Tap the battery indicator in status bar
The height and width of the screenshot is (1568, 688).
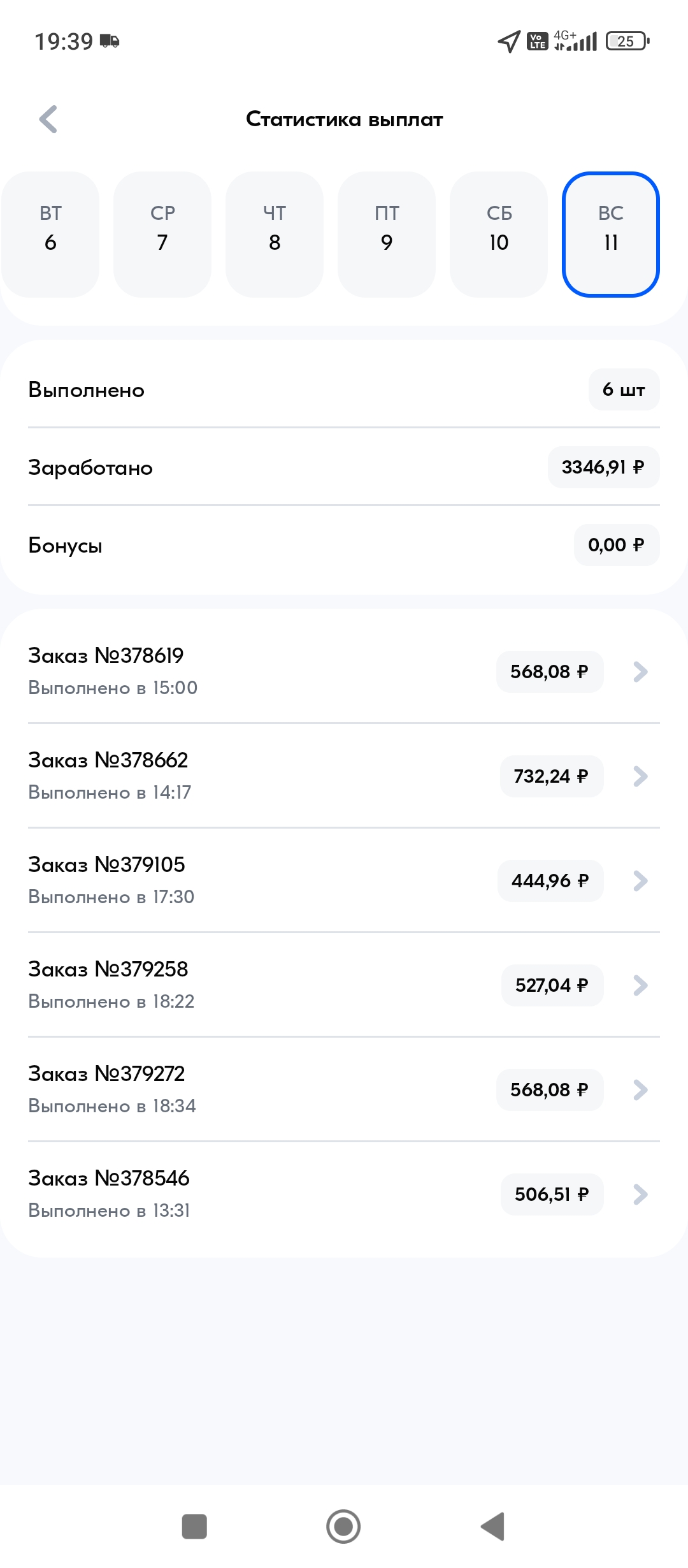pos(627,41)
